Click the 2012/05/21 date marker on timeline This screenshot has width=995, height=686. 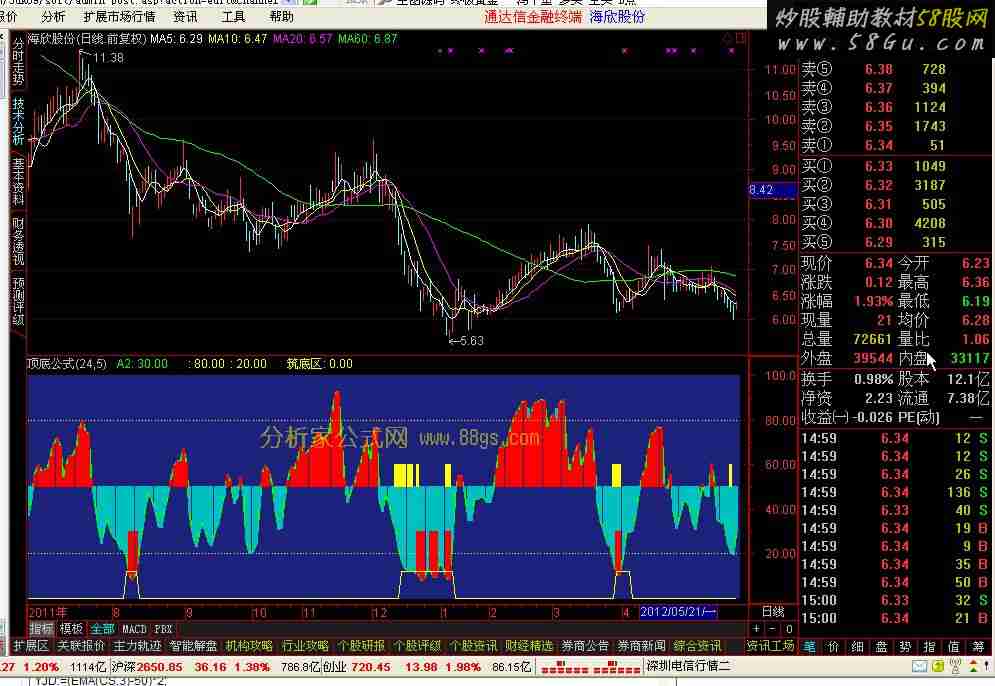click(x=678, y=611)
